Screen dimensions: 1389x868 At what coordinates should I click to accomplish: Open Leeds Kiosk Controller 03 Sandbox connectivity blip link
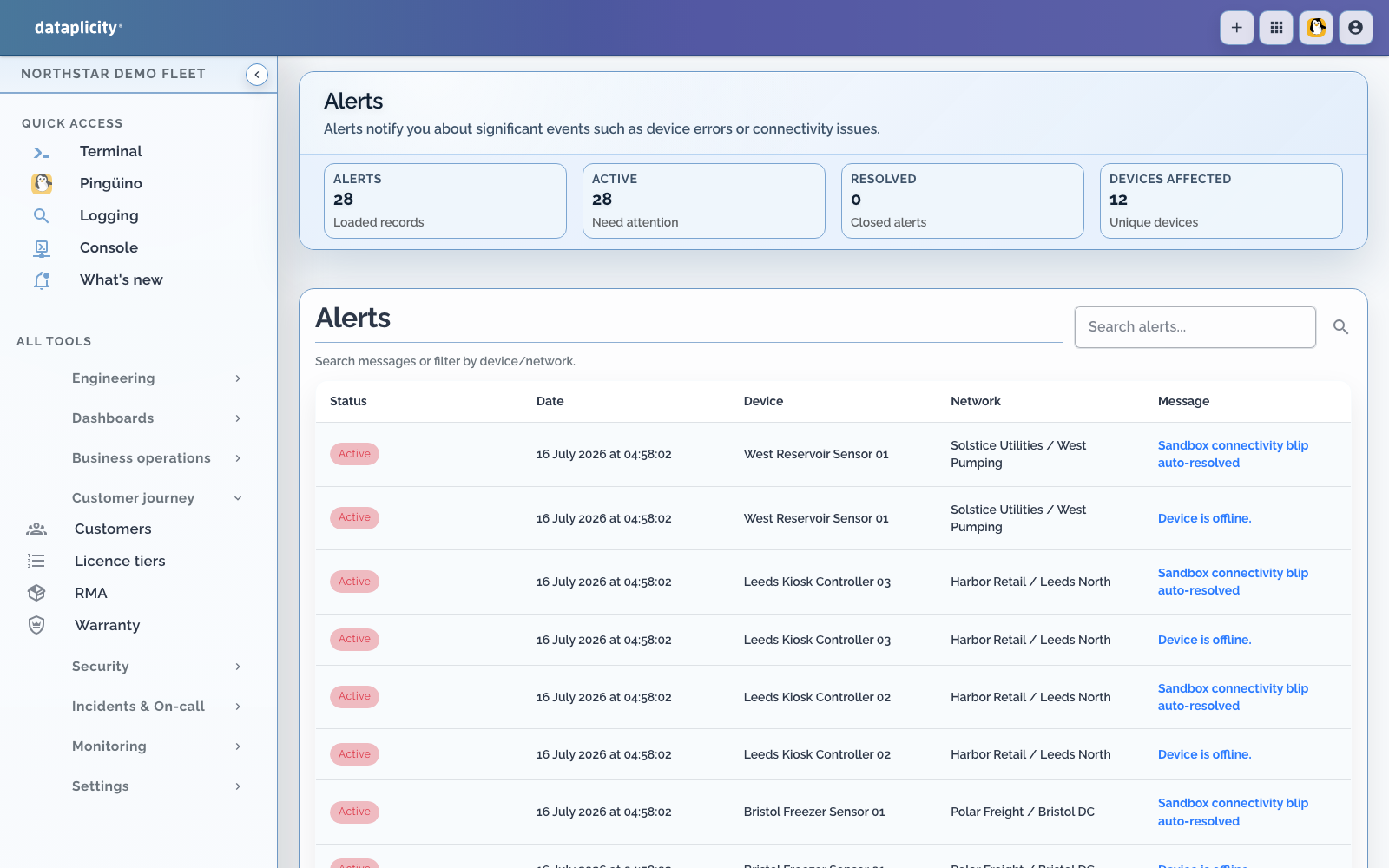coord(1233,582)
